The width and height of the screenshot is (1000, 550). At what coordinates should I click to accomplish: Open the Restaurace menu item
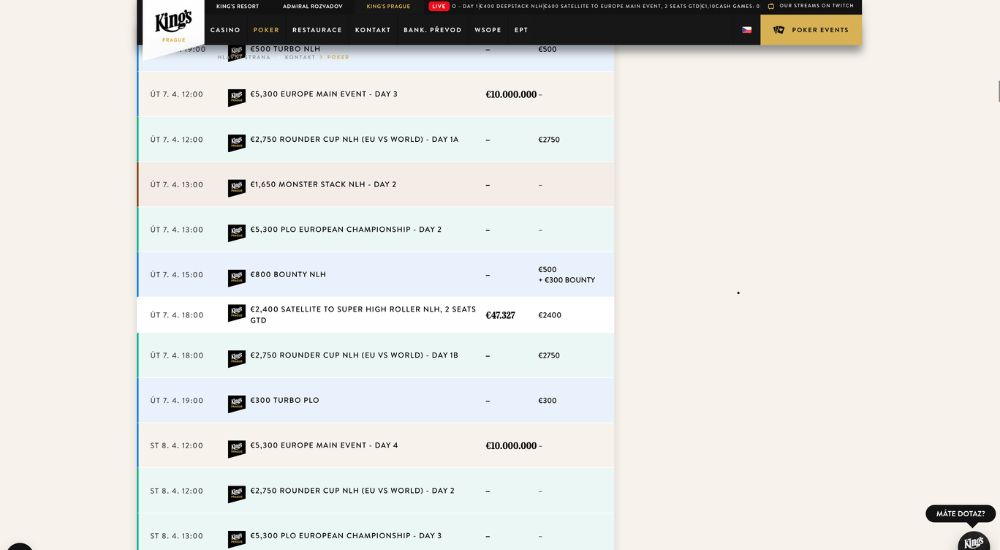pyautogui.click(x=317, y=30)
